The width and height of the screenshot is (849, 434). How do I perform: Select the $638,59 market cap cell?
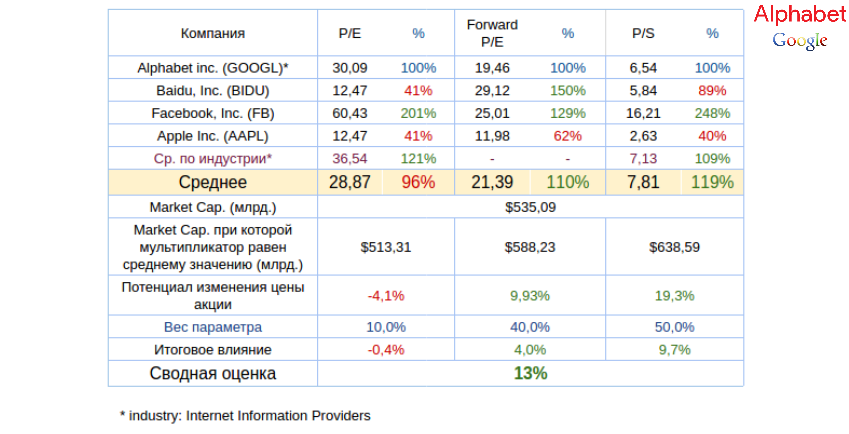(x=674, y=247)
